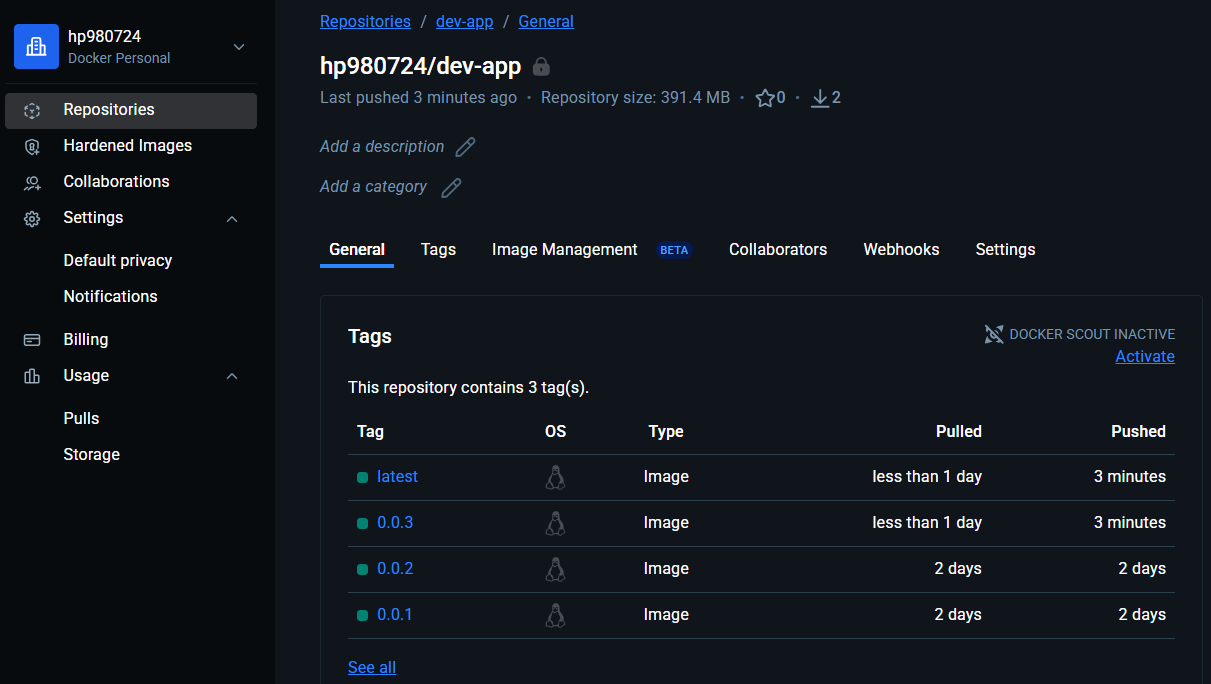Switch to the Tags tab
This screenshot has width=1211, height=684.
(438, 250)
